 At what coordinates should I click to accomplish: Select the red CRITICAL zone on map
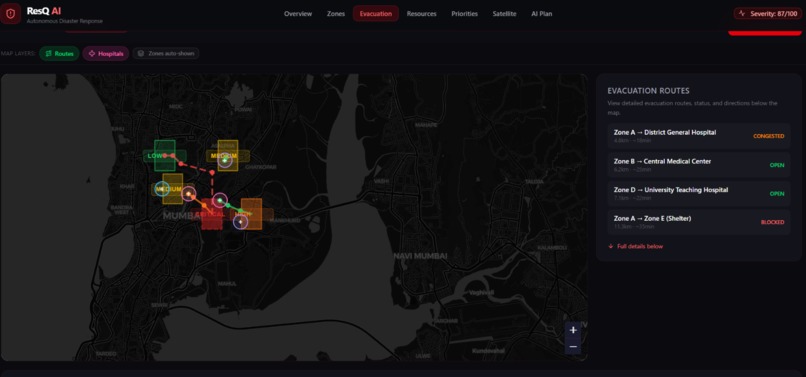click(x=212, y=214)
